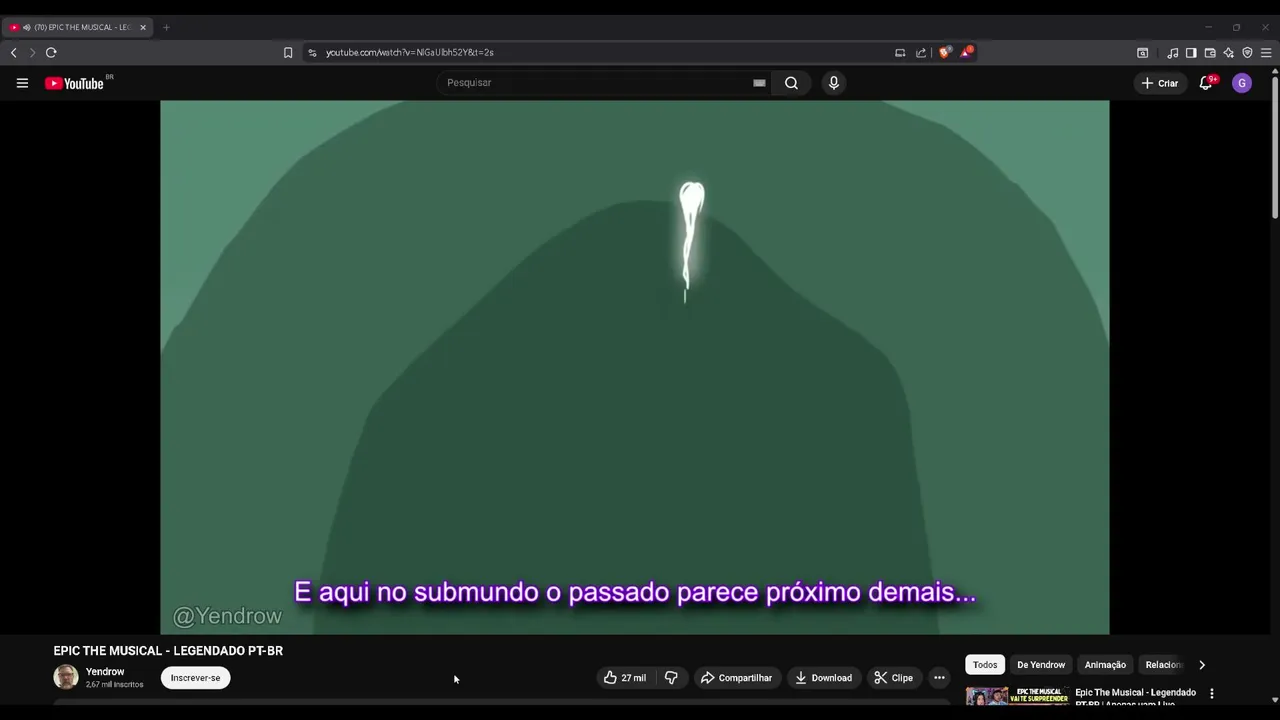Toggle the browser sidebar panel
1280x720 pixels.
[x=1191, y=52]
